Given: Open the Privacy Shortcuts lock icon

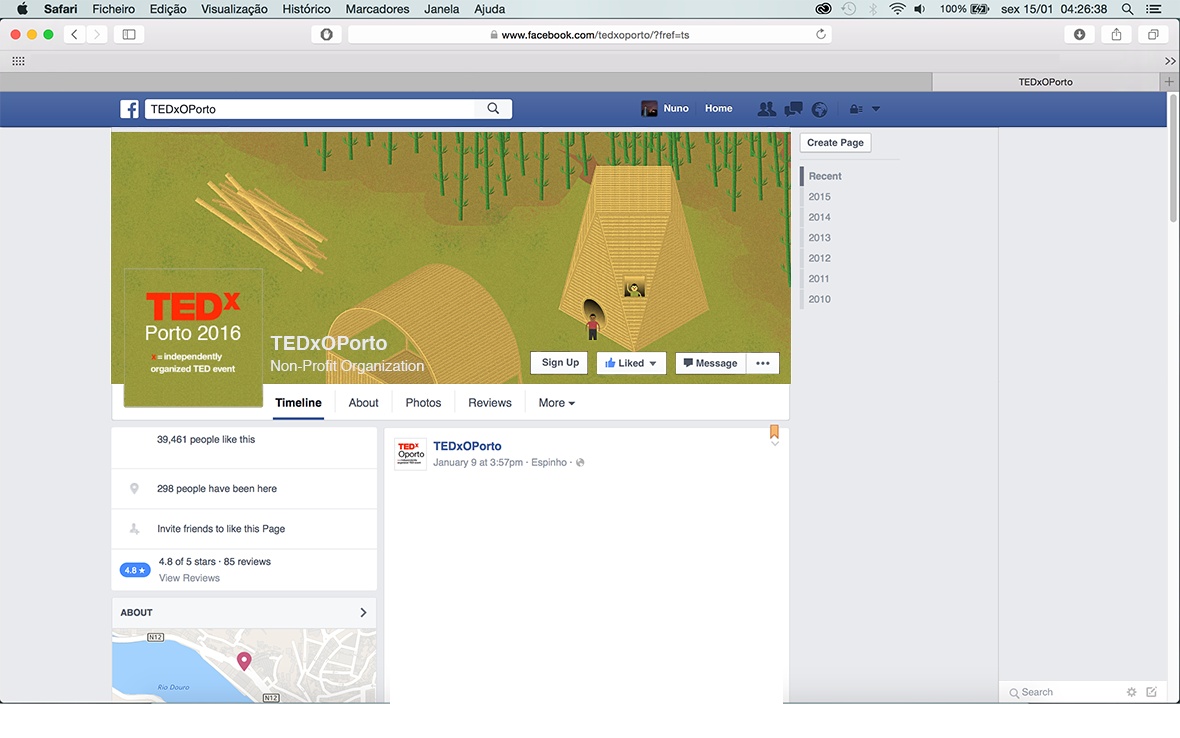Looking at the screenshot, I should 856,109.
